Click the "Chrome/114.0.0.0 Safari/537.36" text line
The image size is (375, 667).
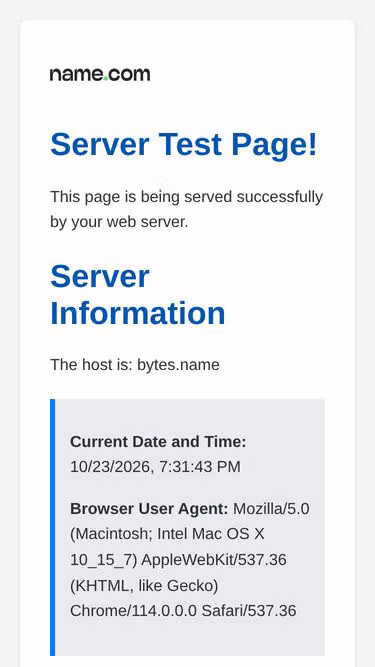click(183, 611)
